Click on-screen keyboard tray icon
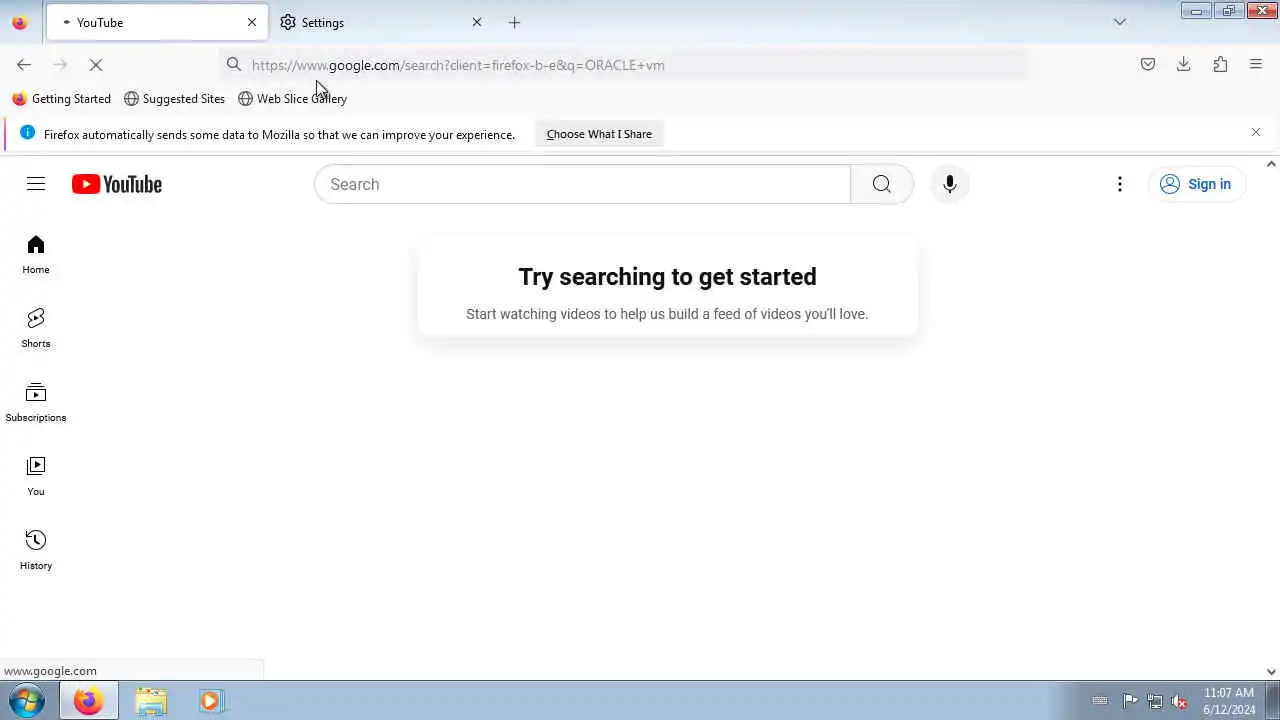 (x=1100, y=701)
